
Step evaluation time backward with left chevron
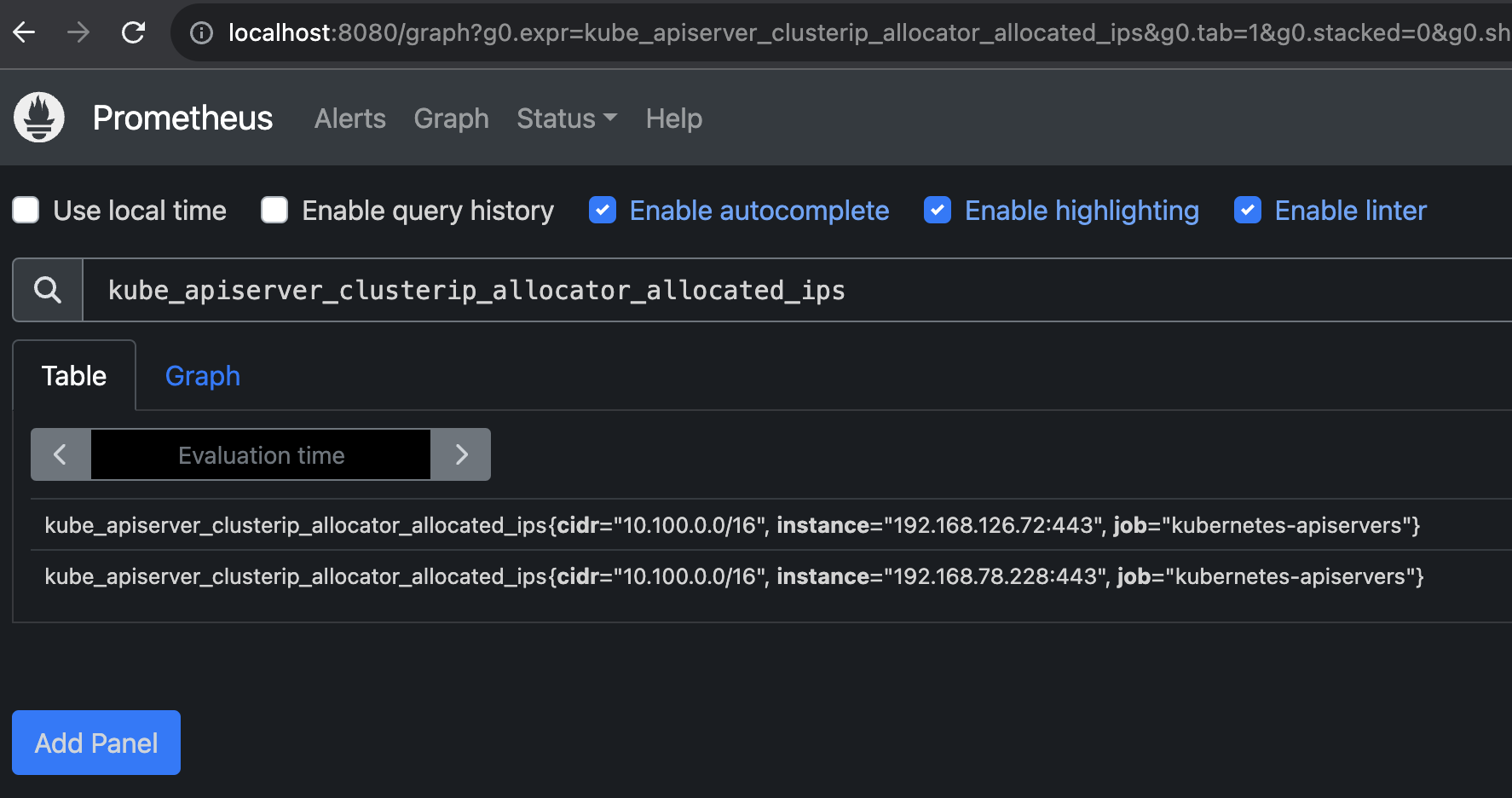click(x=61, y=454)
